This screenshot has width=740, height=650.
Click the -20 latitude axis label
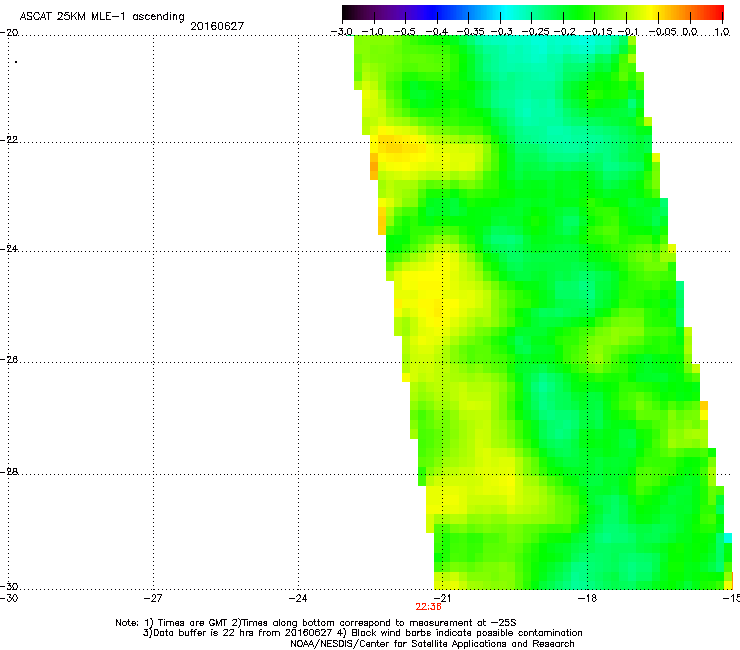[x=9, y=32]
